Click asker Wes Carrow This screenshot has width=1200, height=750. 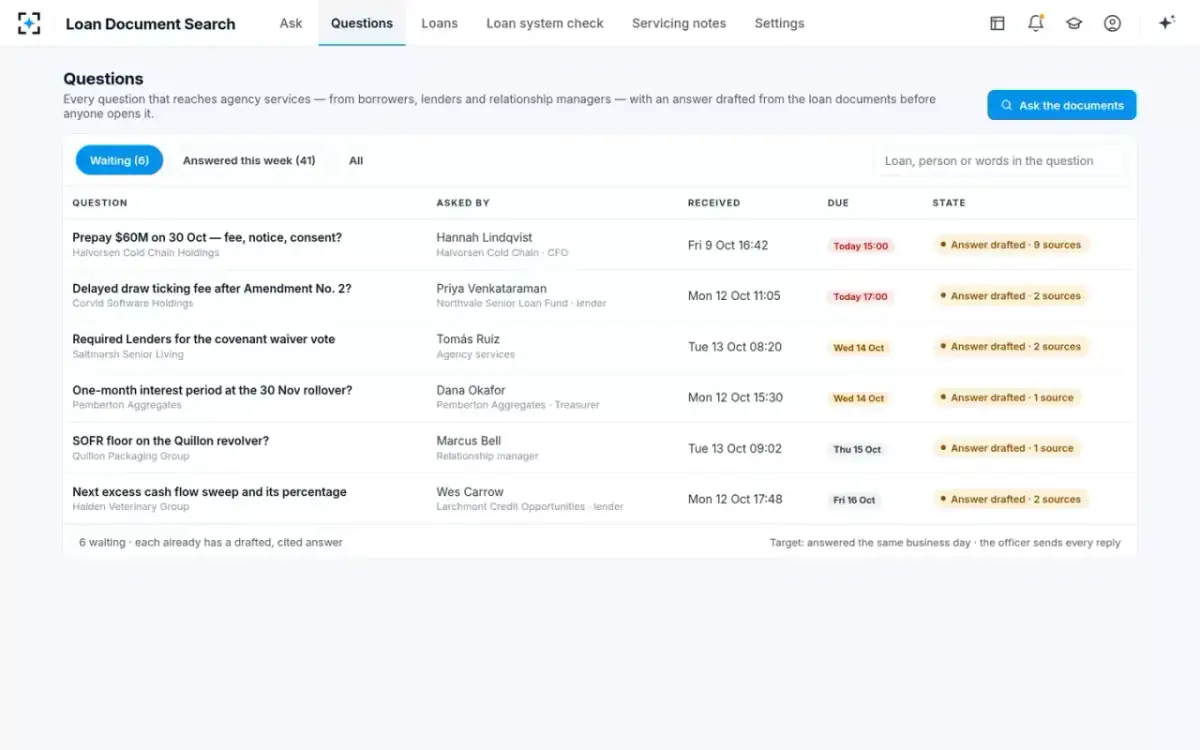470,492
